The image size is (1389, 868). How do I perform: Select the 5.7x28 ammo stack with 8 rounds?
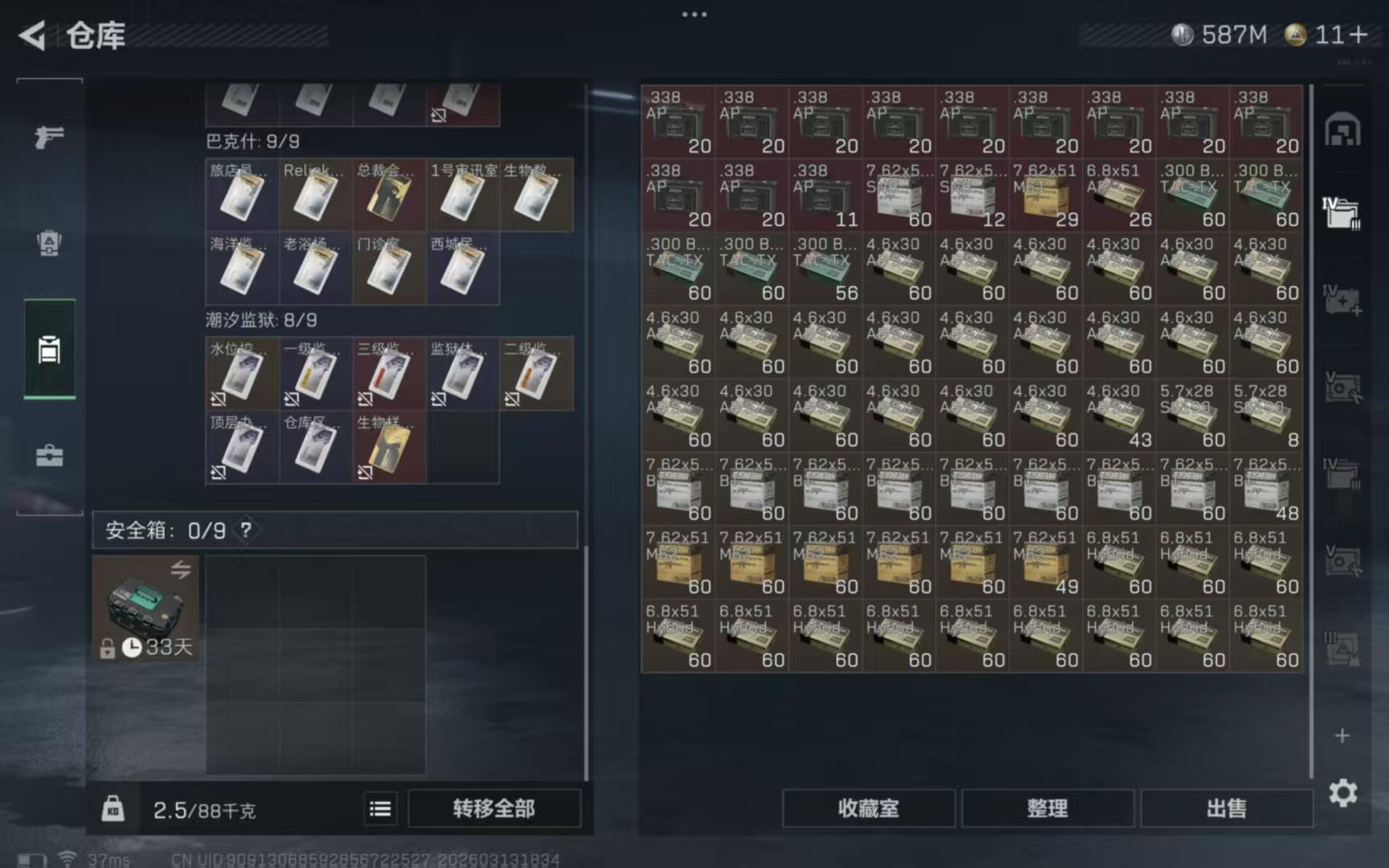click(x=1266, y=416)
